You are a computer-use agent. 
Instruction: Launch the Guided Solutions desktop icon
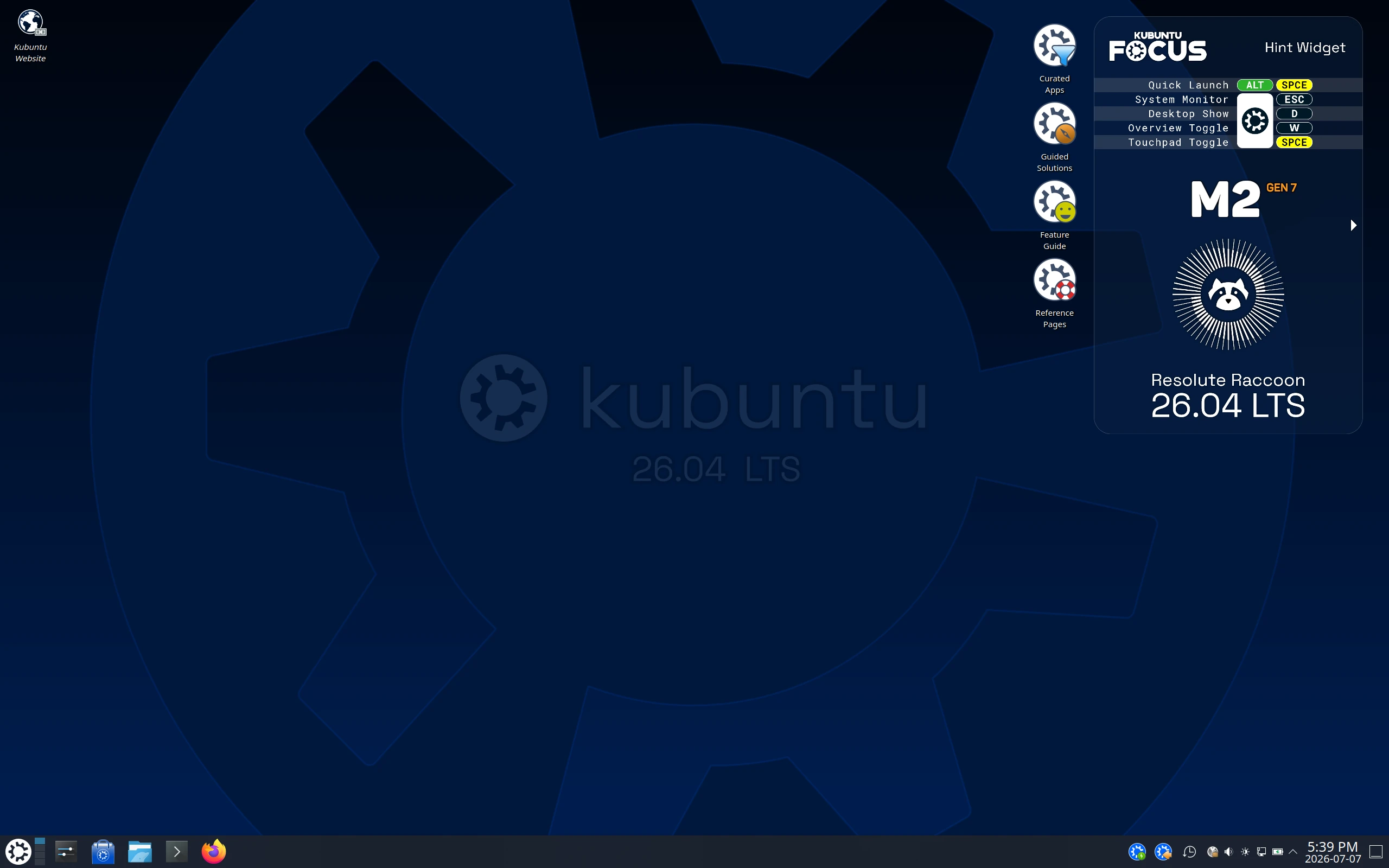[x=1054, y=137]
